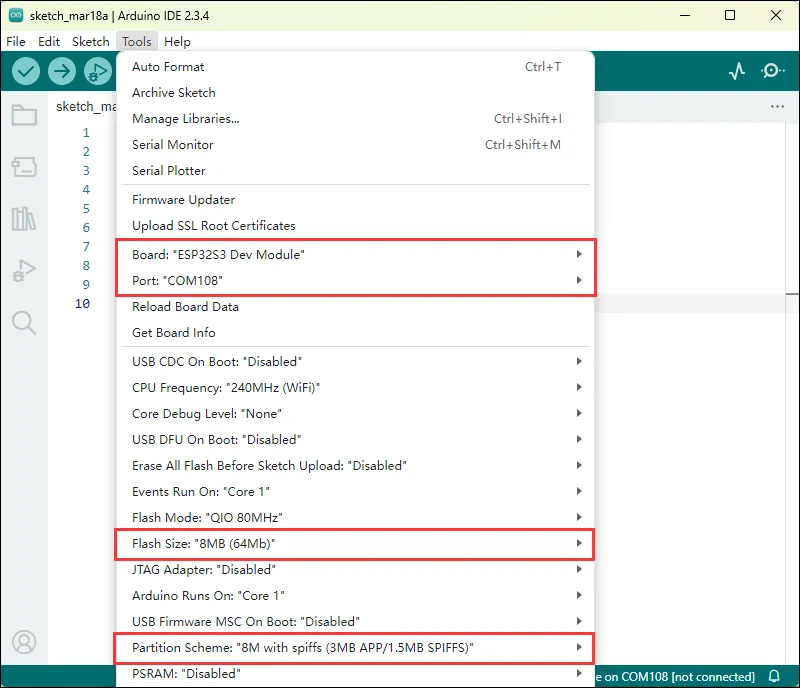Click line number 1 in editor gutter
Screen dimensions: 800x688
coord(86,133)
